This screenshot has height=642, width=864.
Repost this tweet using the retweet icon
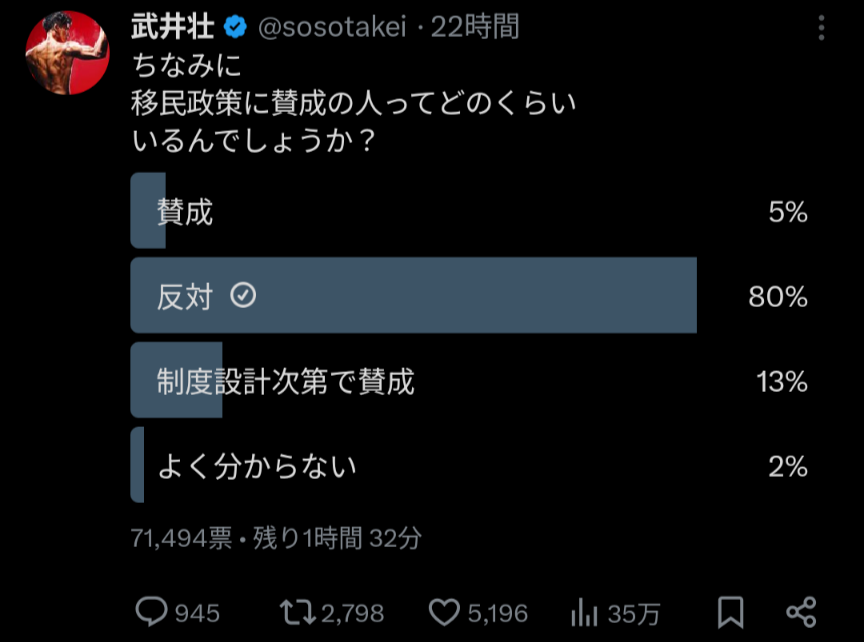point(294,612)
